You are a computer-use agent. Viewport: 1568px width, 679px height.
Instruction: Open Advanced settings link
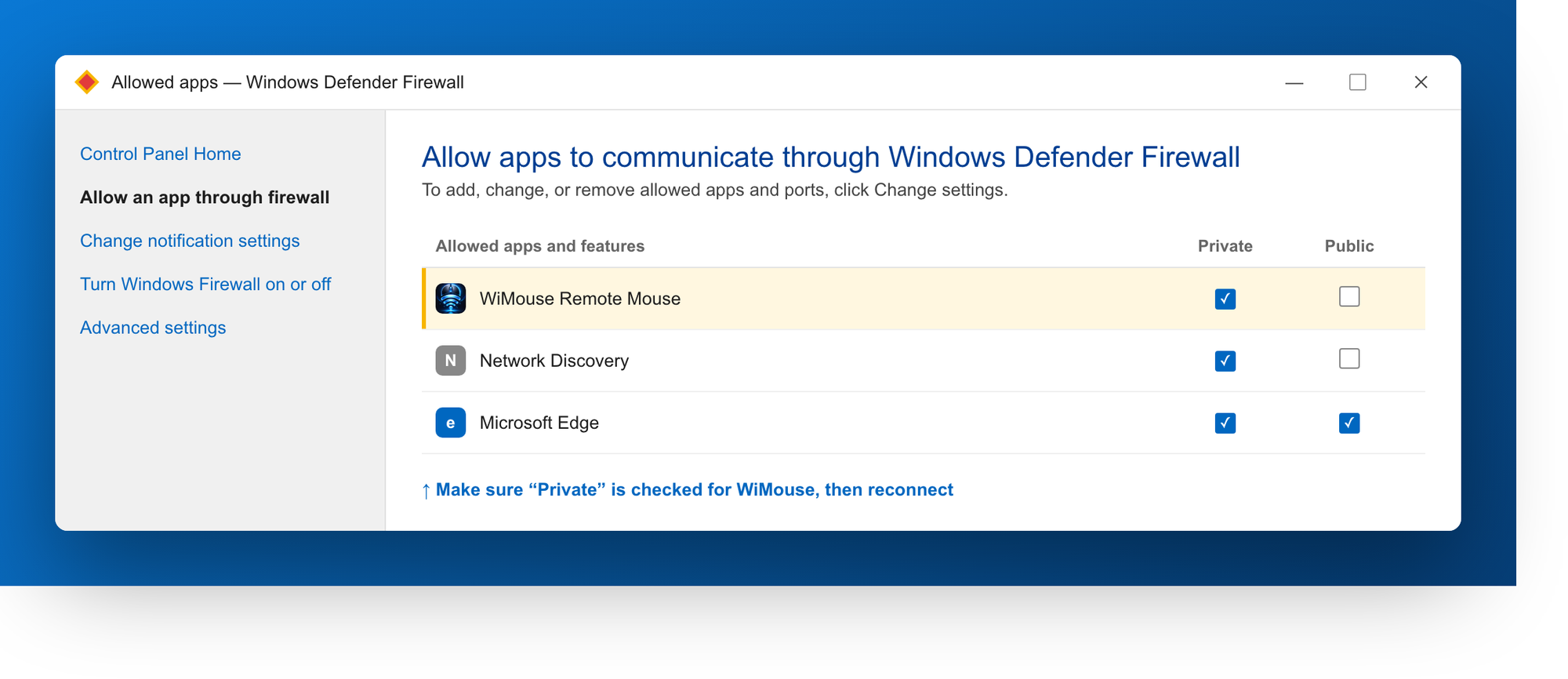pyautogui.click(x=153, y=328)
